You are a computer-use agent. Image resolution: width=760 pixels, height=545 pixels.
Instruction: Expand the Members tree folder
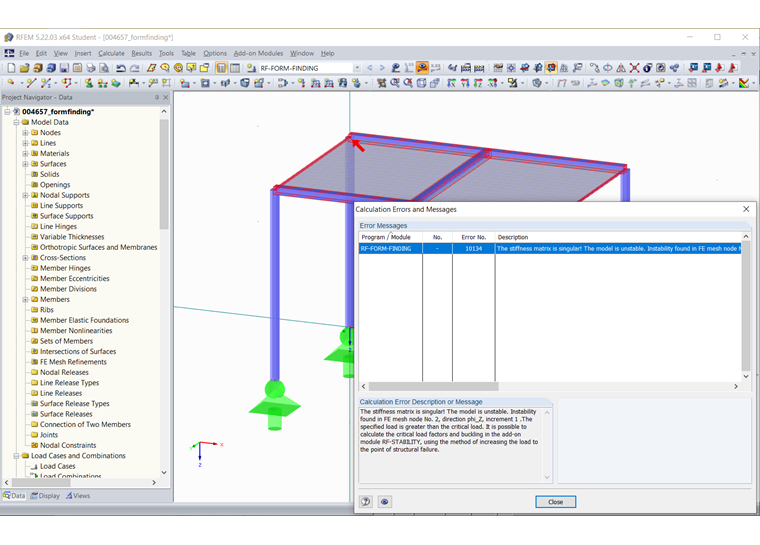coord(25,299)
